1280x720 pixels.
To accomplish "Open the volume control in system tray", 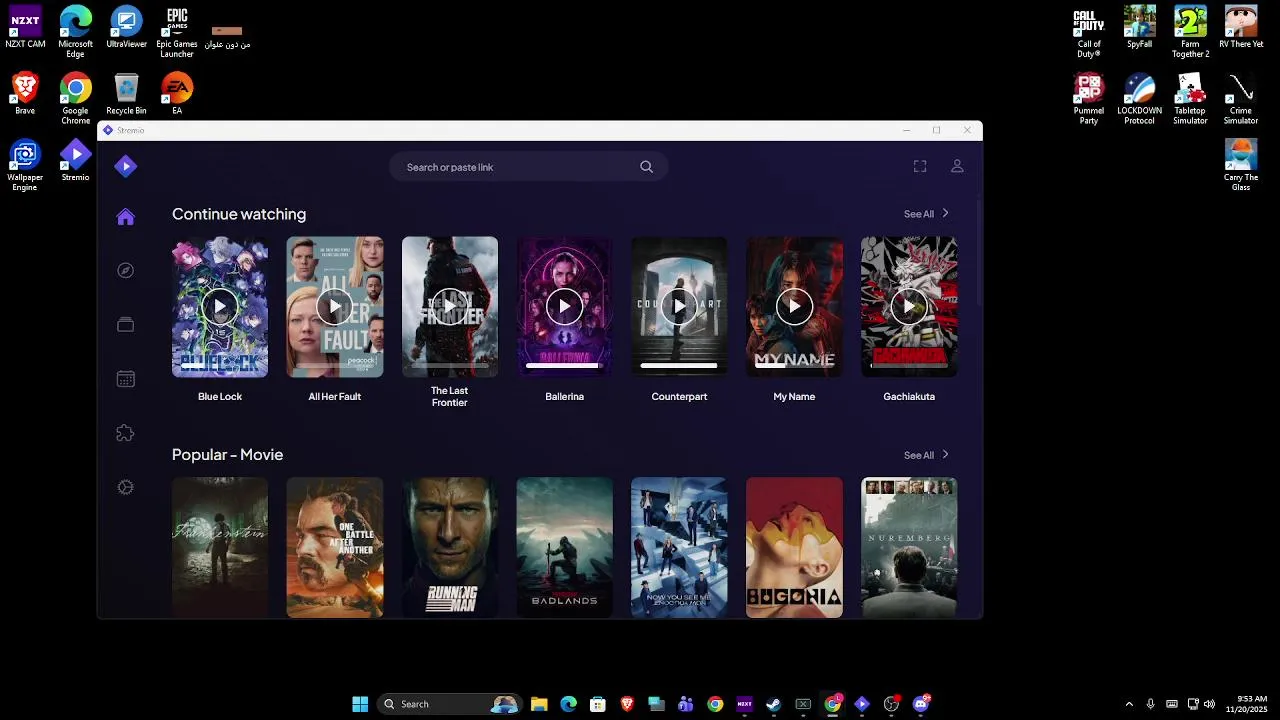I will 1210,704.
